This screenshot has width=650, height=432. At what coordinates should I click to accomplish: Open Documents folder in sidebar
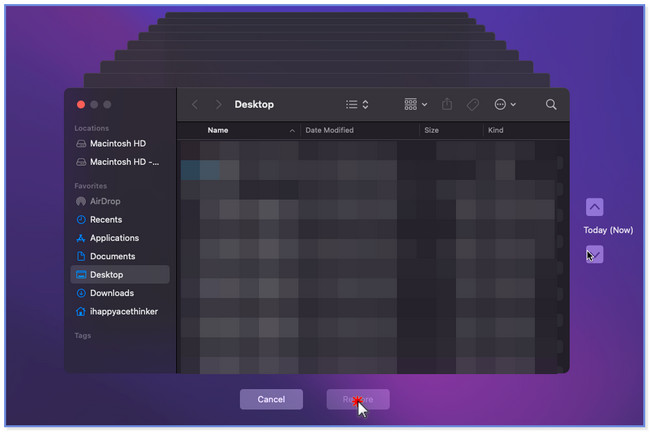coord(112,257)
